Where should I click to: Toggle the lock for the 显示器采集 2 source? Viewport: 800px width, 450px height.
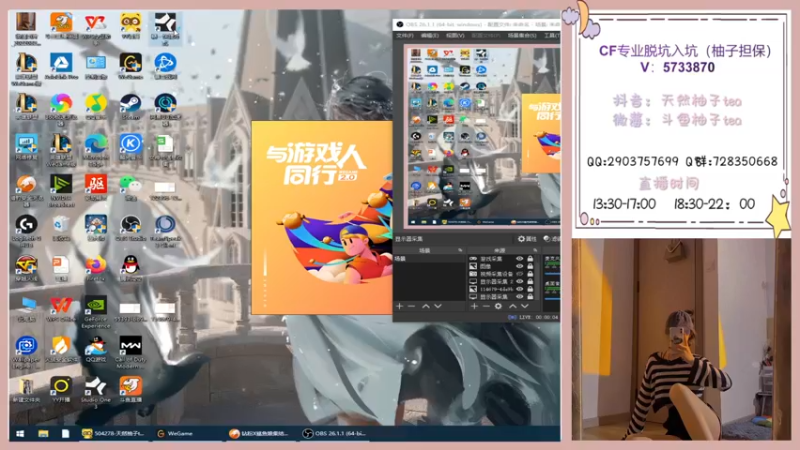pyautogui.click(x=530, y=282)
